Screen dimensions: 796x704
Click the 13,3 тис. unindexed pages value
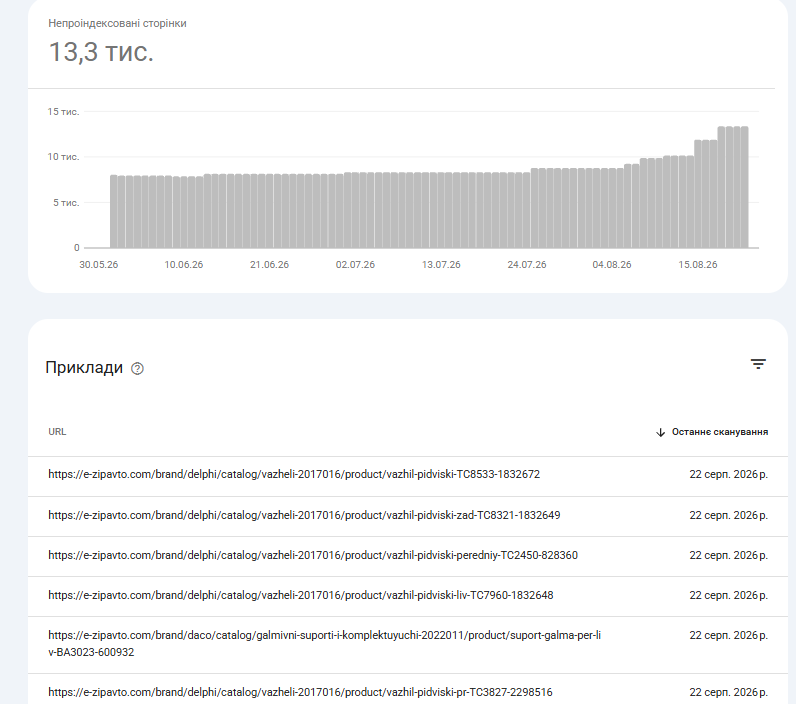click(x=101, y=52)
